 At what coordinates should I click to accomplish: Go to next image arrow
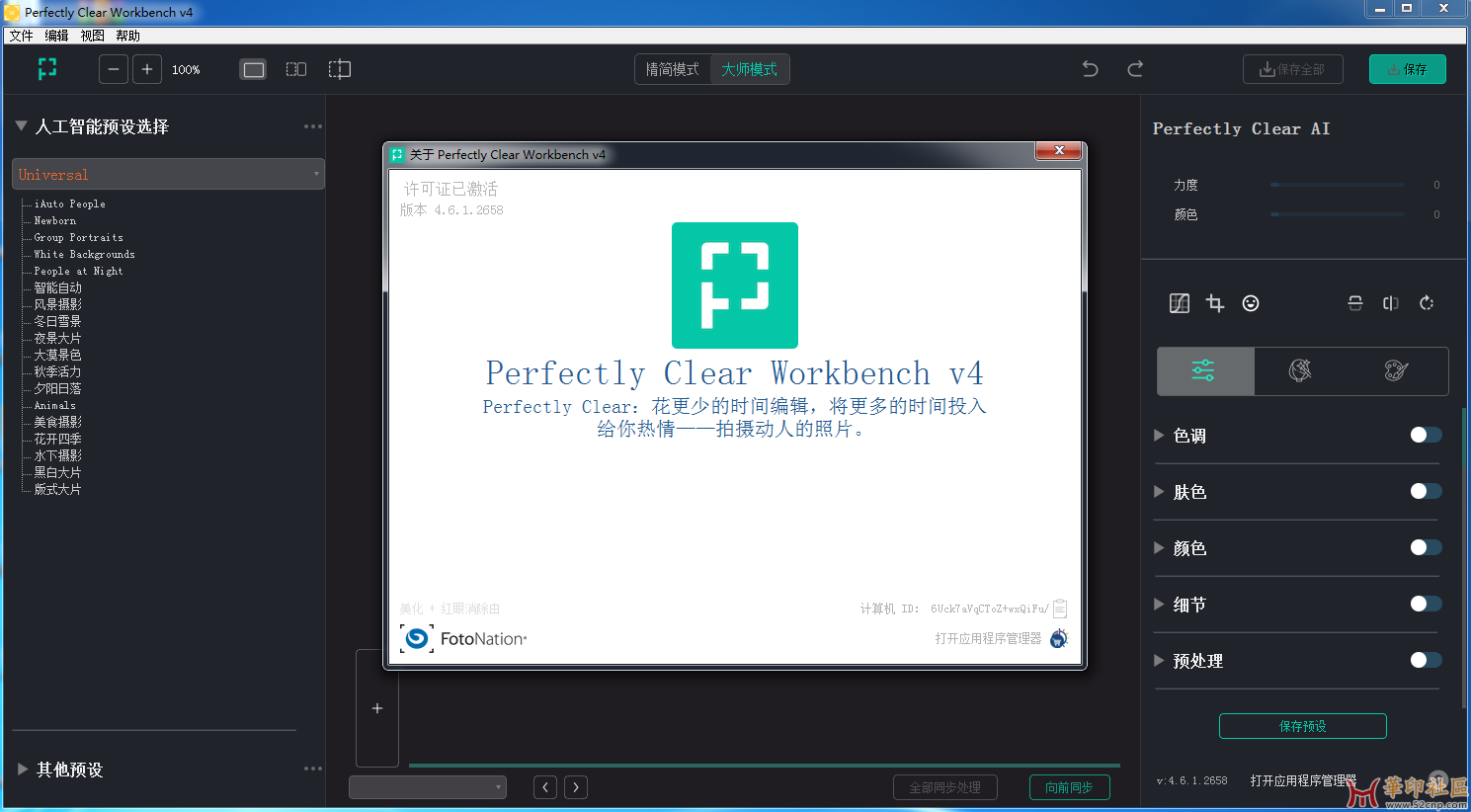(576, 787)
